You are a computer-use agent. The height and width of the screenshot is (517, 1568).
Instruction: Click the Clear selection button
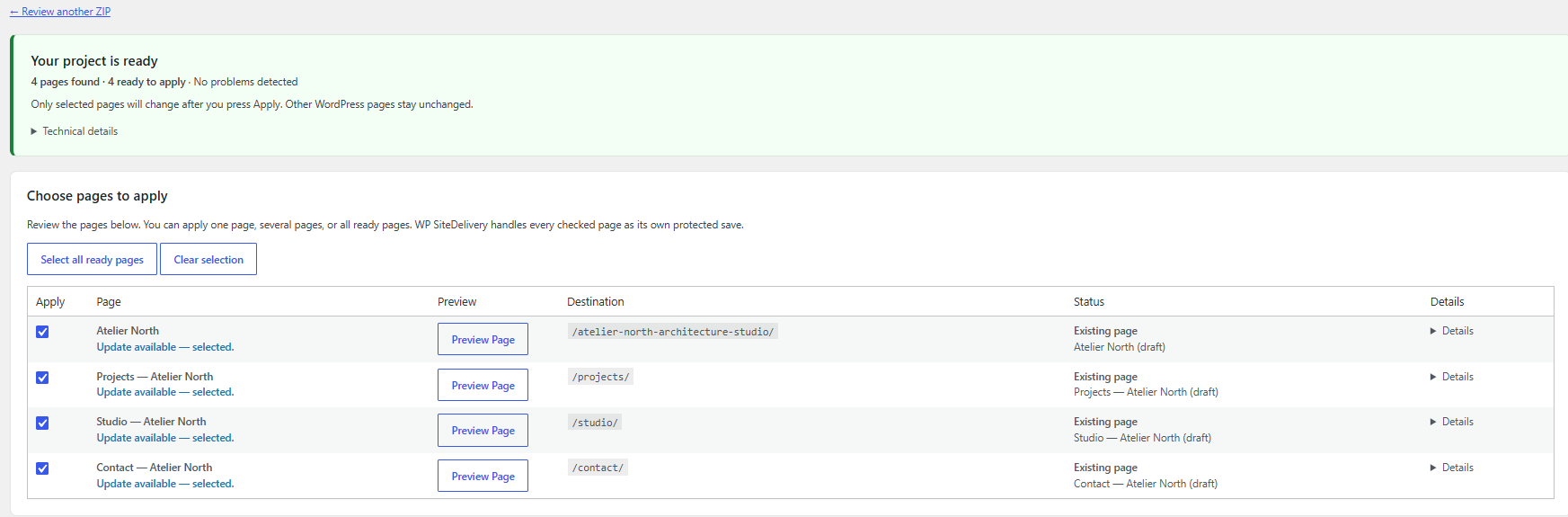[208, 259]
